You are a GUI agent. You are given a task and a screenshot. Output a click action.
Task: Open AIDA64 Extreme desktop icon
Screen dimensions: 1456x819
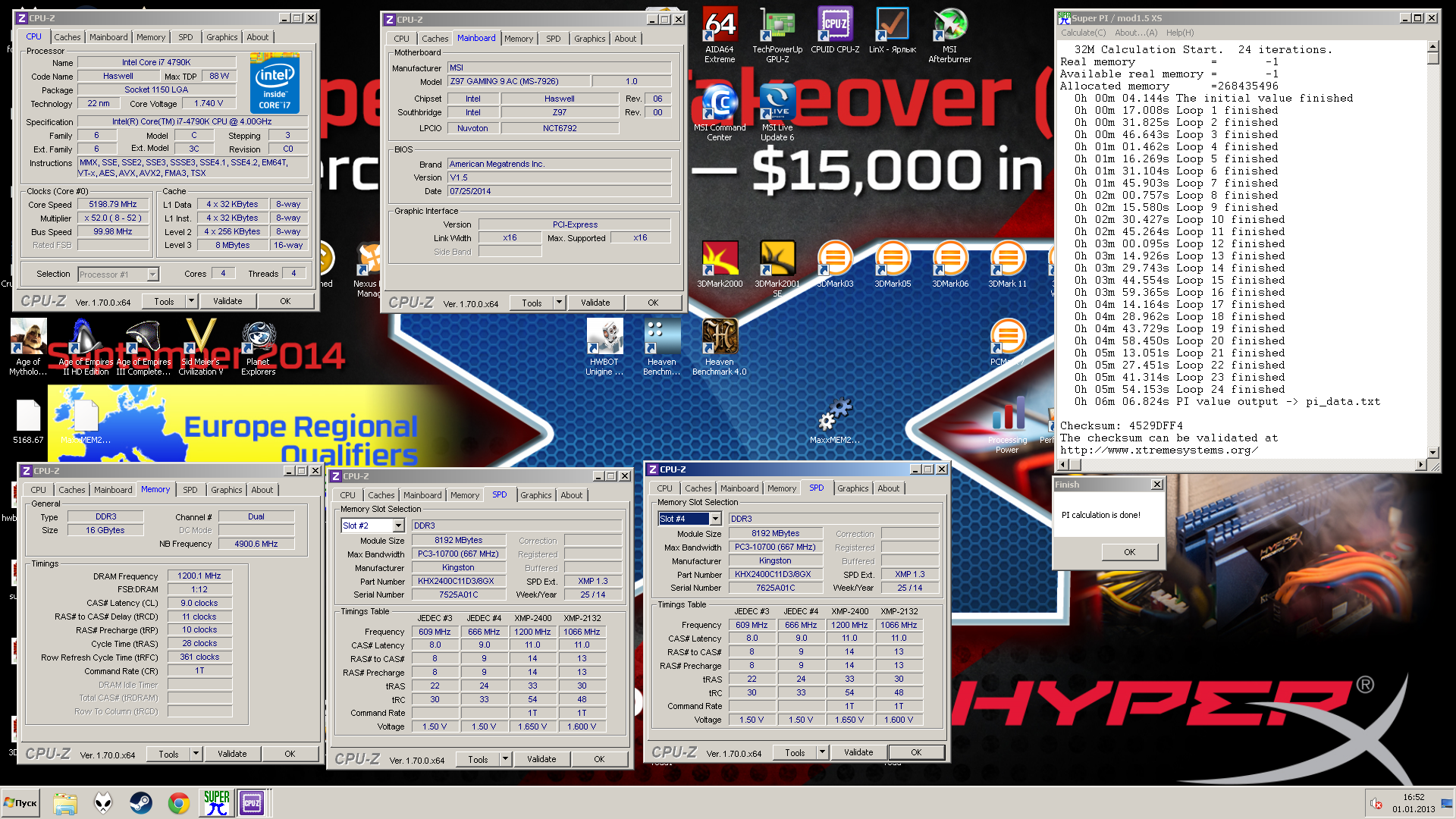[720, 34]
